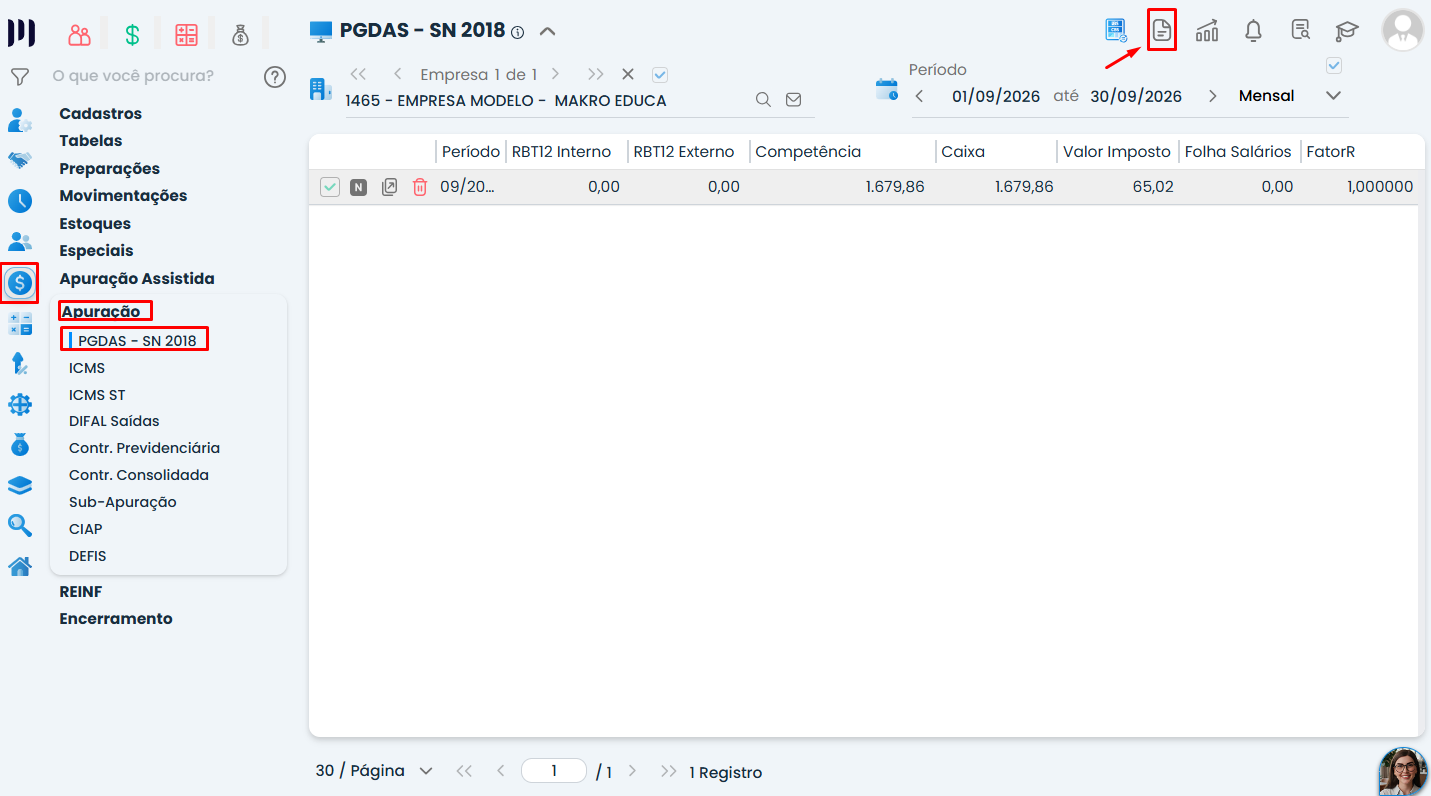The height and width of the screenshot is (796, 1431).
Task: Open the document report icon in header
Action: pos(1161,30)
